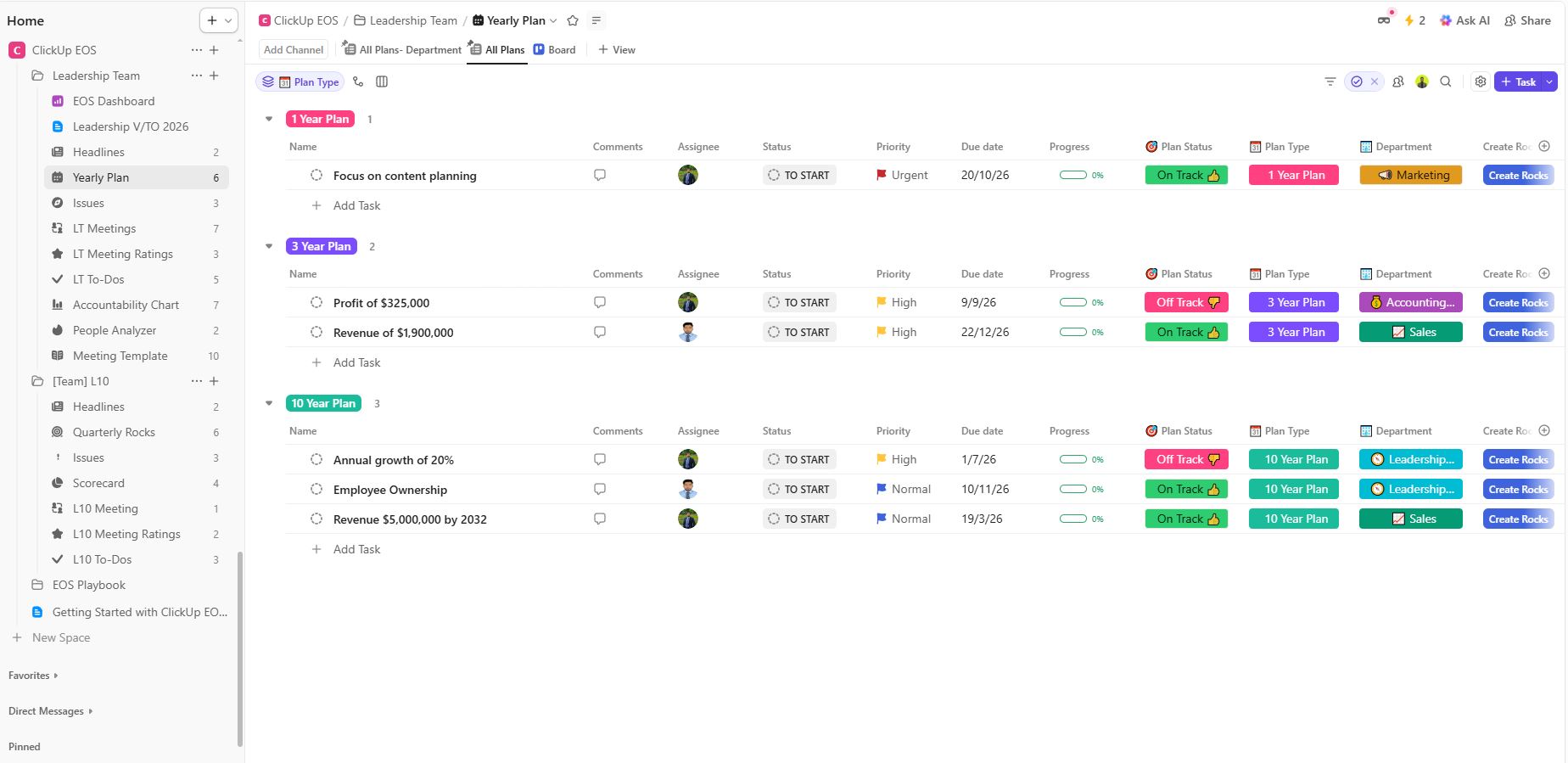Click the add column plus icon in 1 Year Plan header
This screenshot has width=1568, height=763.
click(1544, 146)
